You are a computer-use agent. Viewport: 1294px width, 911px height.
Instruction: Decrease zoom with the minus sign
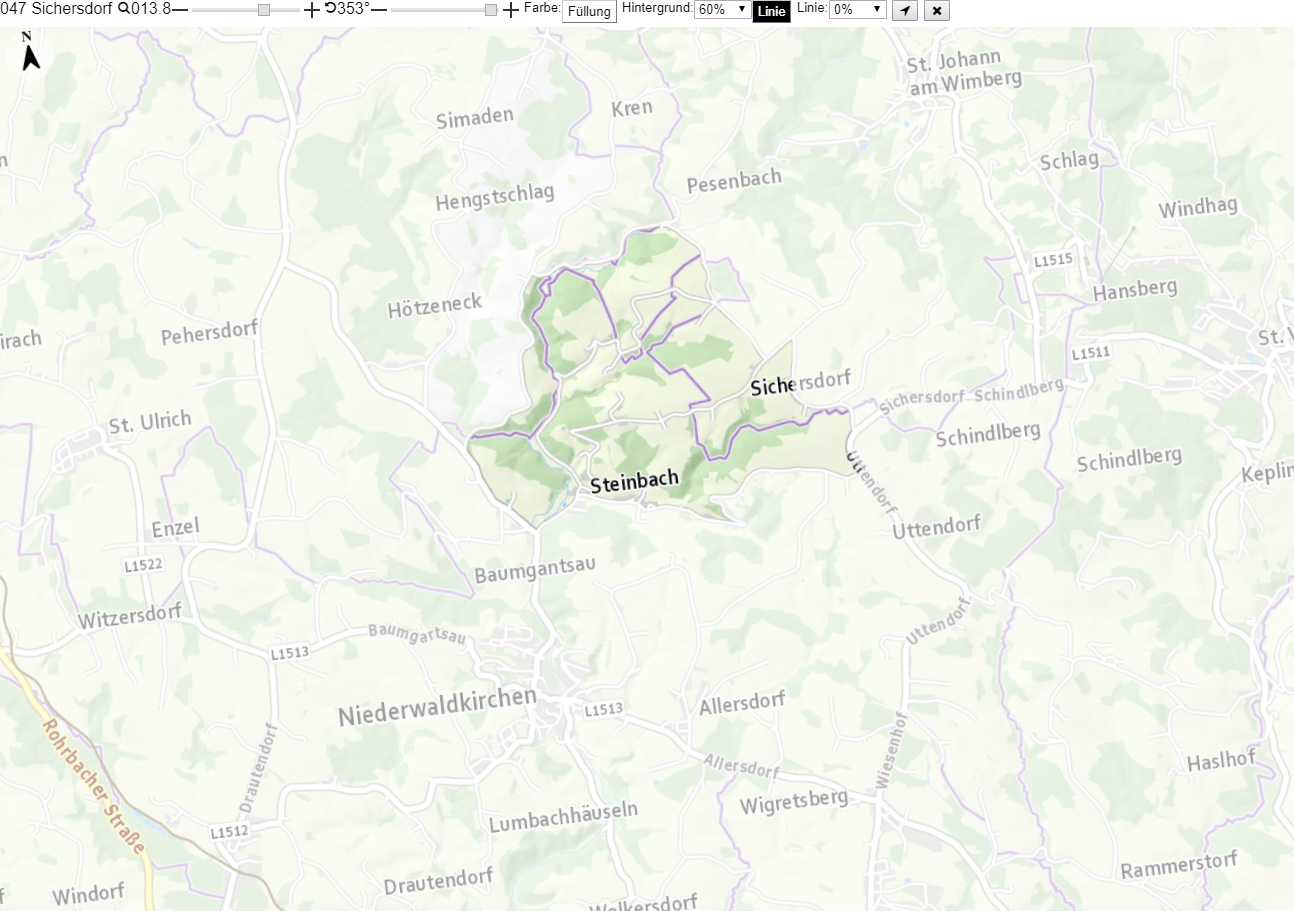(180, 10)
